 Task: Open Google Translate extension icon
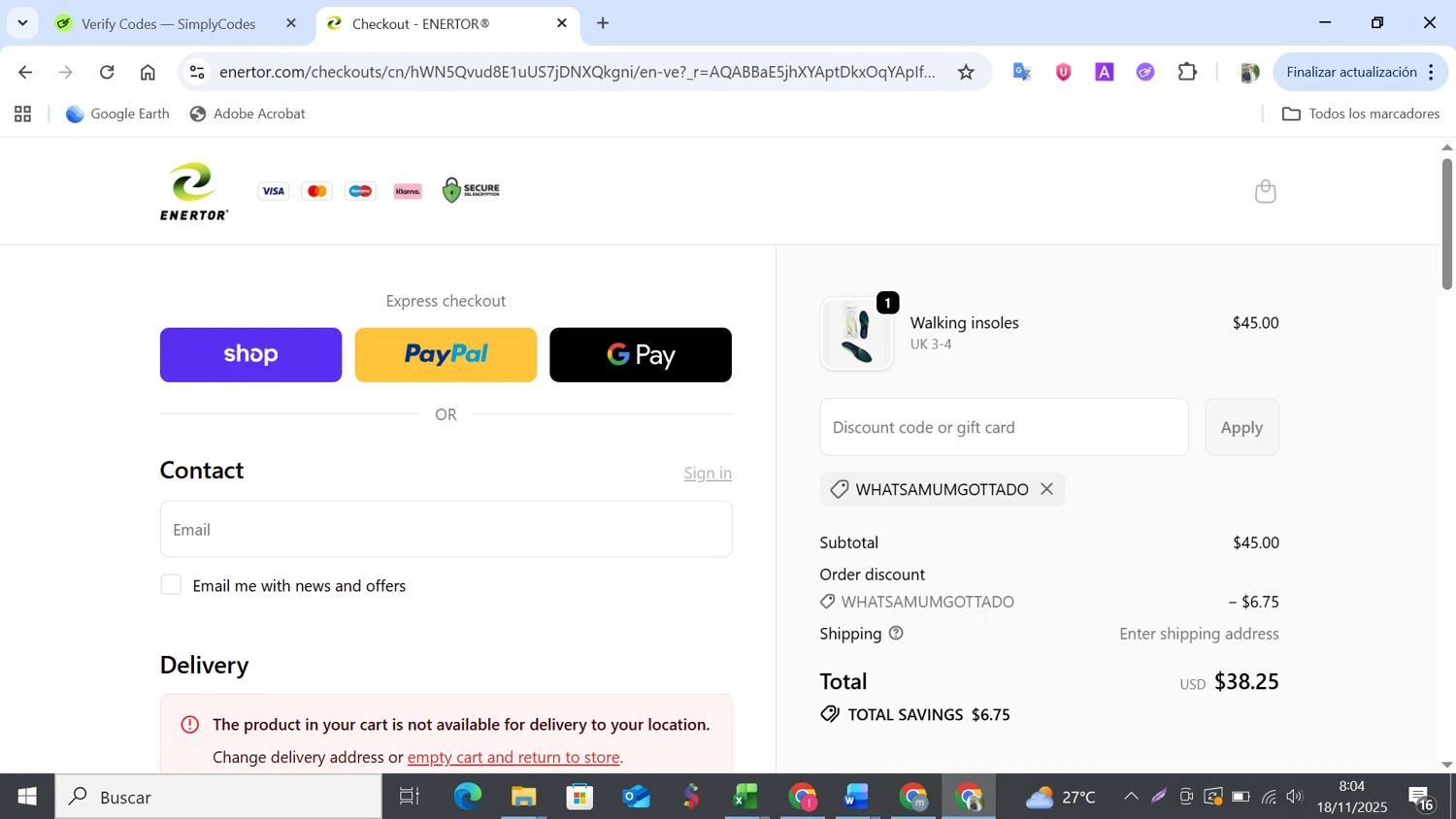(1021, 72)
